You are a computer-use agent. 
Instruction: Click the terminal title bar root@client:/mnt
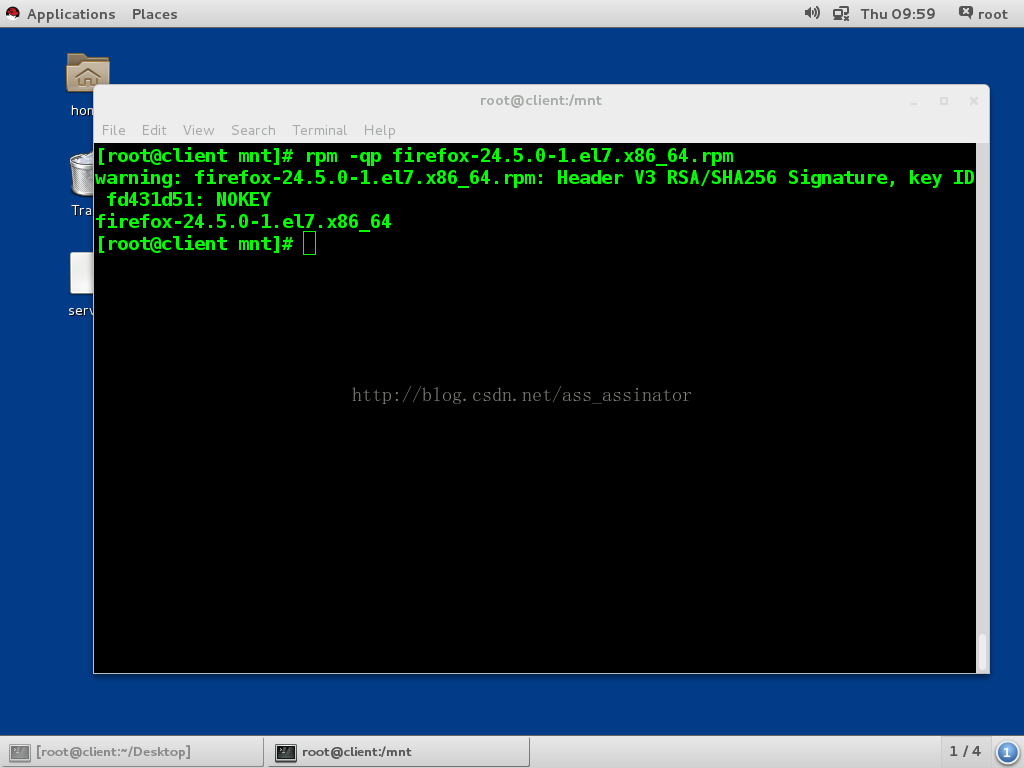click(x=541, y=101)
